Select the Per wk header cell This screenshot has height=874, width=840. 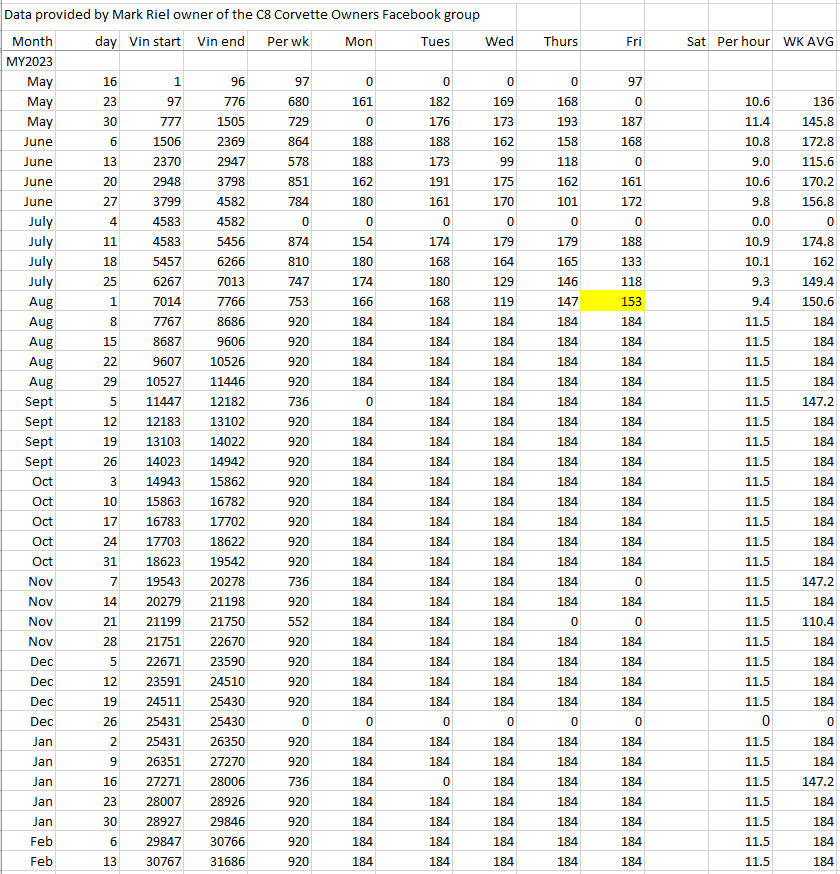pos(288,41)
